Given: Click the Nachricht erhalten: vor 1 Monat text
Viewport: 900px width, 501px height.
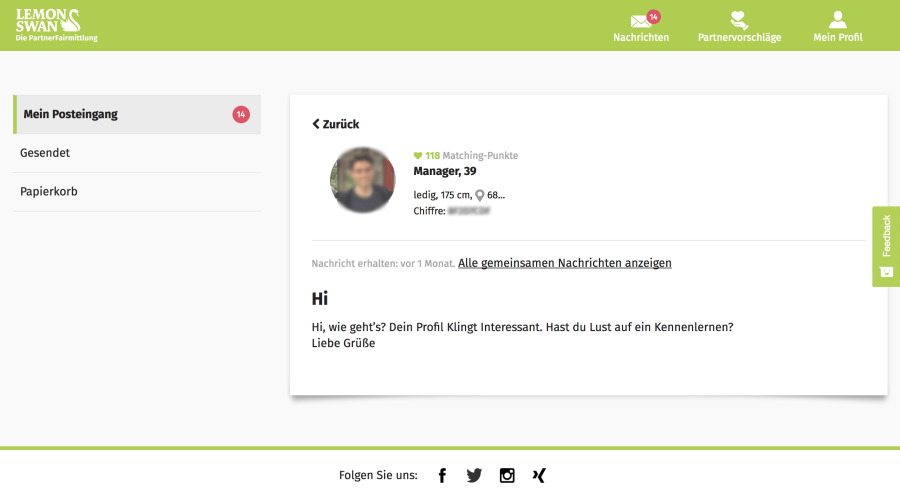Looking at the screenshot, I should click(383, 263).
